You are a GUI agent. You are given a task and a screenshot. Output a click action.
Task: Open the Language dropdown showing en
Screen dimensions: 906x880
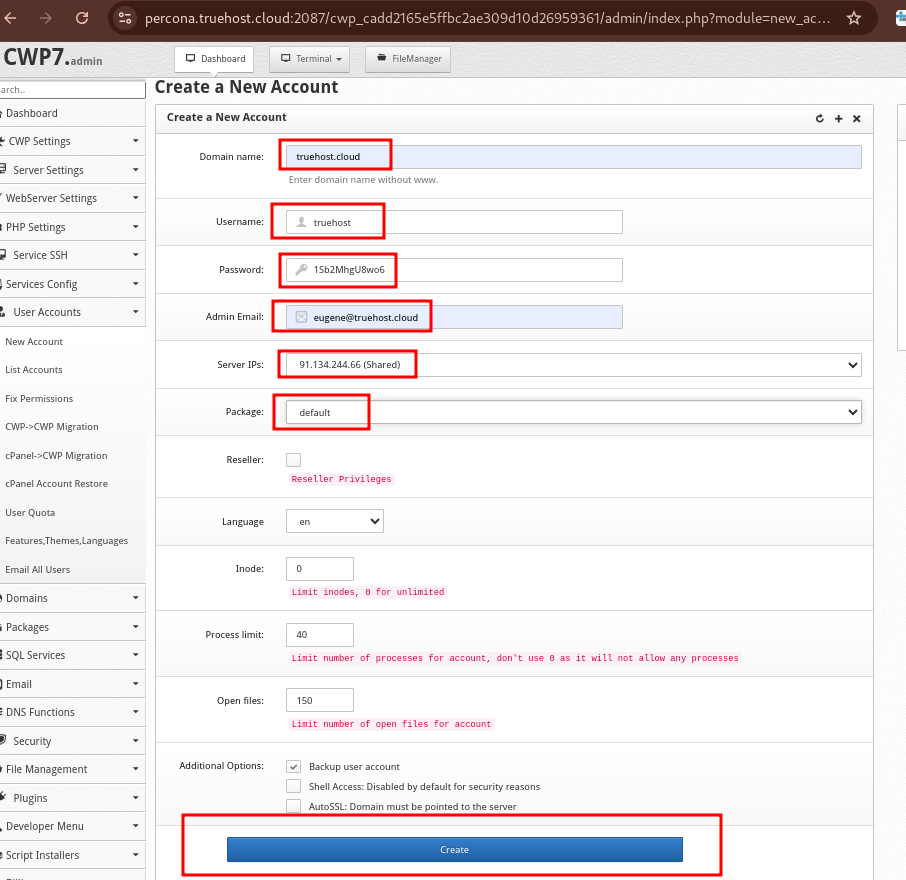[335, 521]
